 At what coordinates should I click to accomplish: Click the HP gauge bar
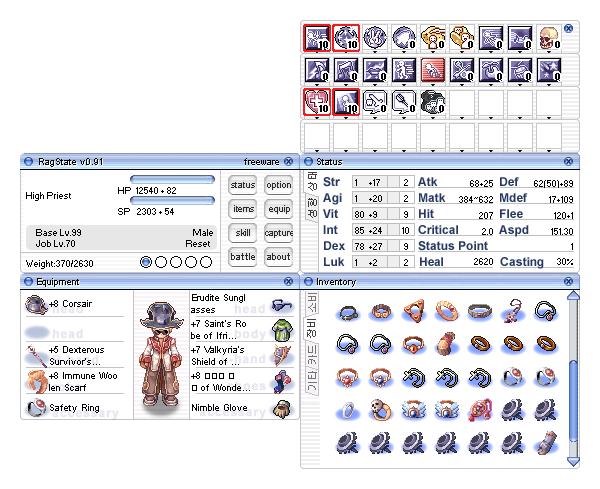coord(173,179)
